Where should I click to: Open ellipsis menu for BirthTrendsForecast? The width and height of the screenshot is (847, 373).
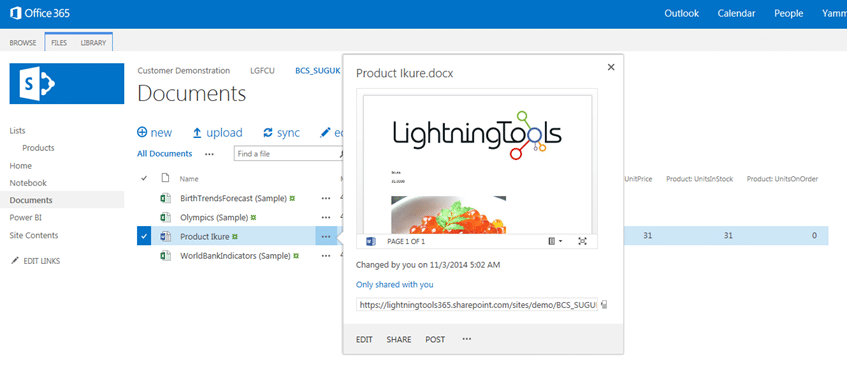[326, 198]
